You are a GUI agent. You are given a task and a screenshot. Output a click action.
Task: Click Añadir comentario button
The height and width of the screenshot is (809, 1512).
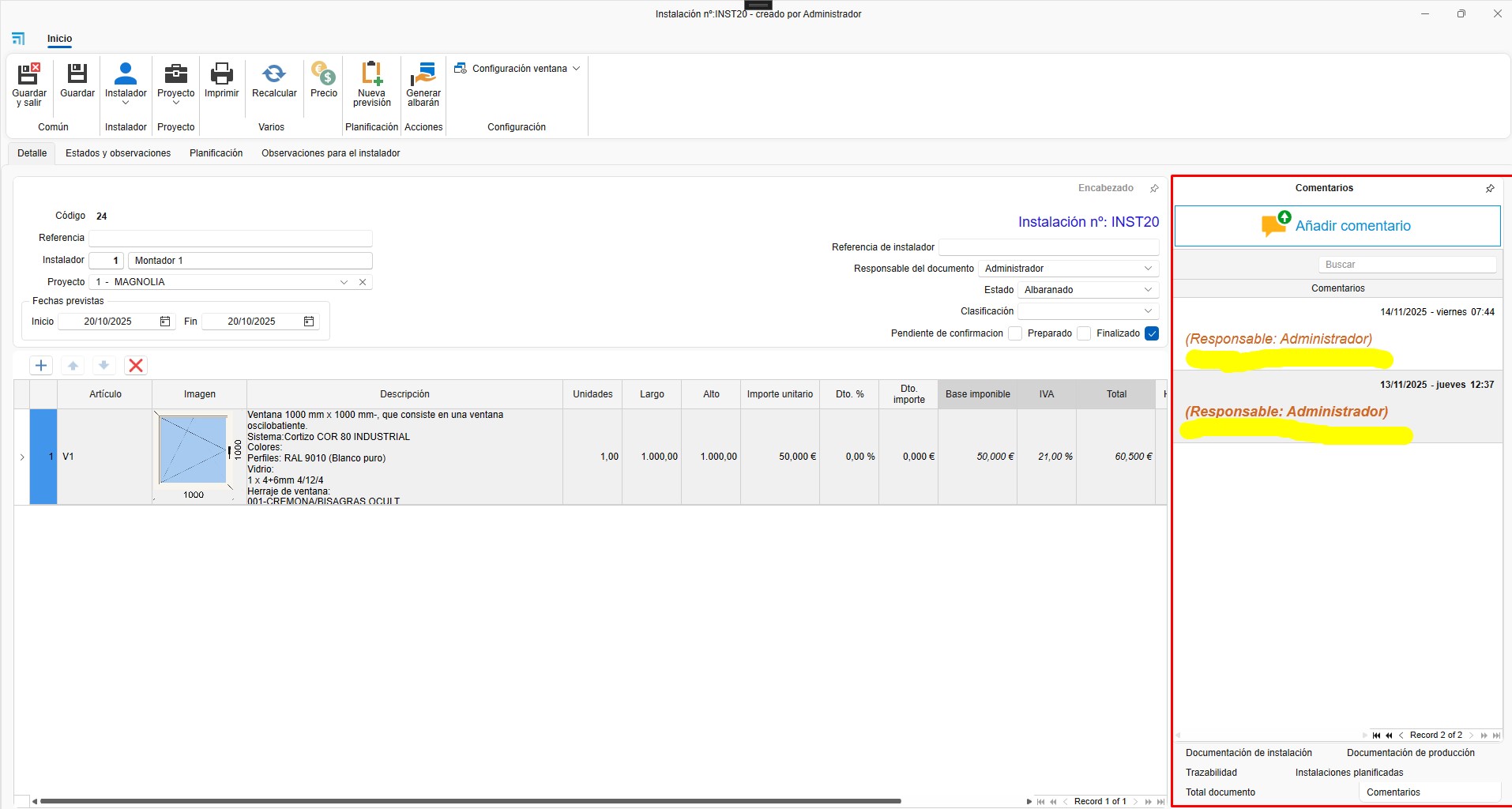point(1337,226)
